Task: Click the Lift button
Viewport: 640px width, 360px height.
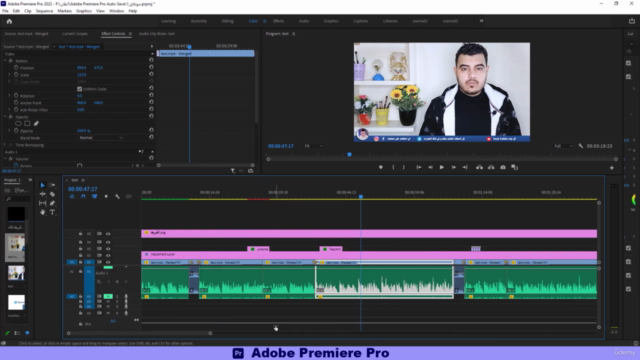Action: point(479,167)
